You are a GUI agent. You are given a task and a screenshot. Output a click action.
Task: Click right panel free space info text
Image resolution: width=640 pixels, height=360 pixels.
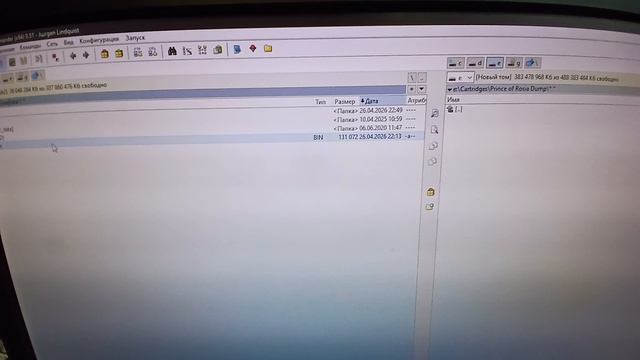click(547, 78)
